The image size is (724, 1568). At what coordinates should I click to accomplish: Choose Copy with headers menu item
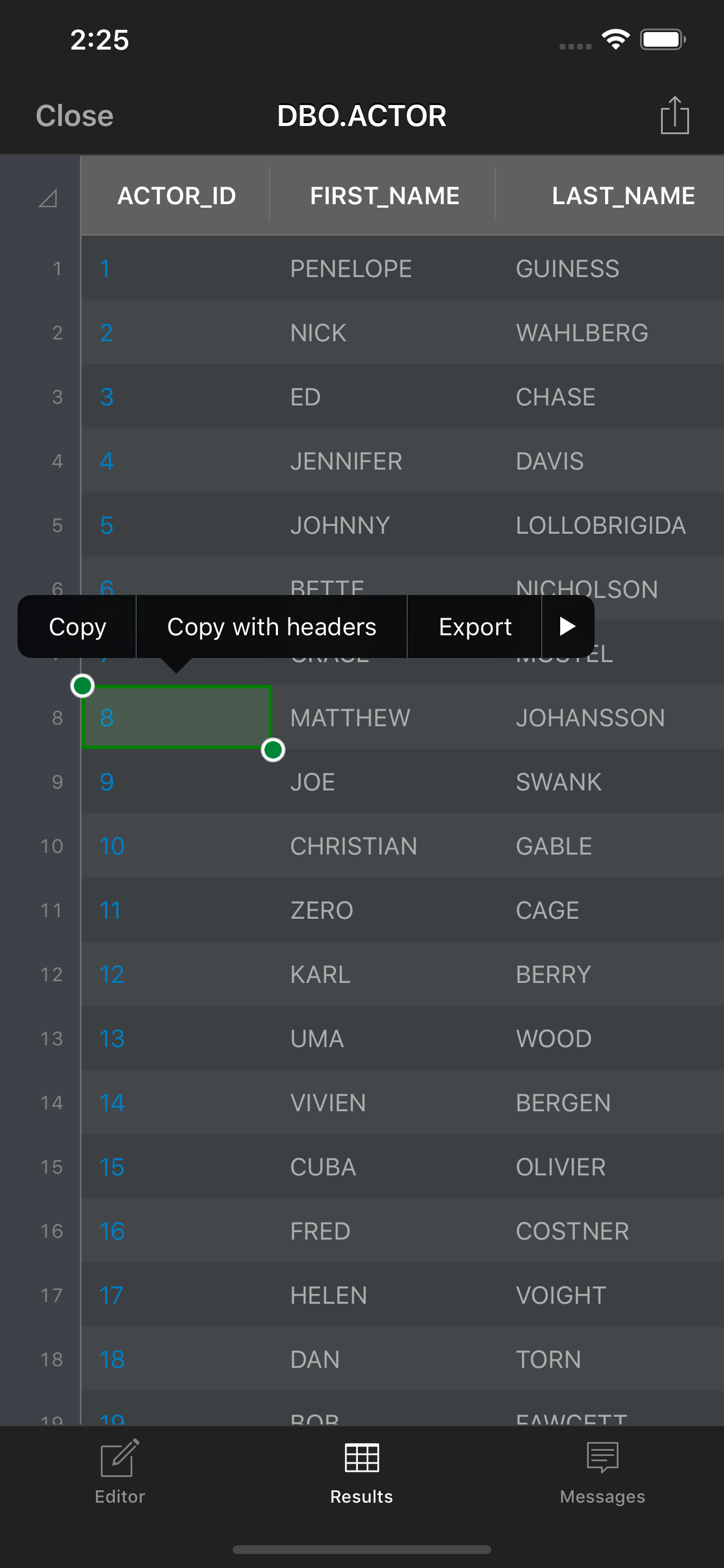point(271,626)
